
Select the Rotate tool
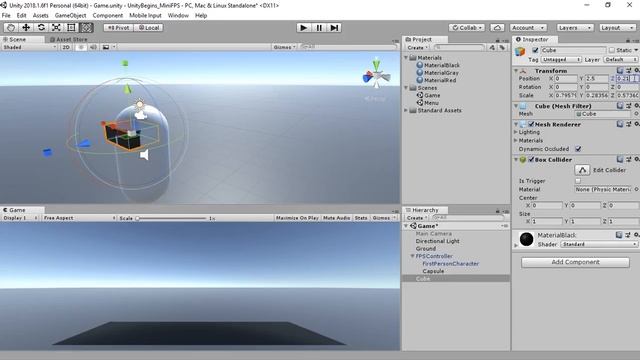[x=41, y=27]
